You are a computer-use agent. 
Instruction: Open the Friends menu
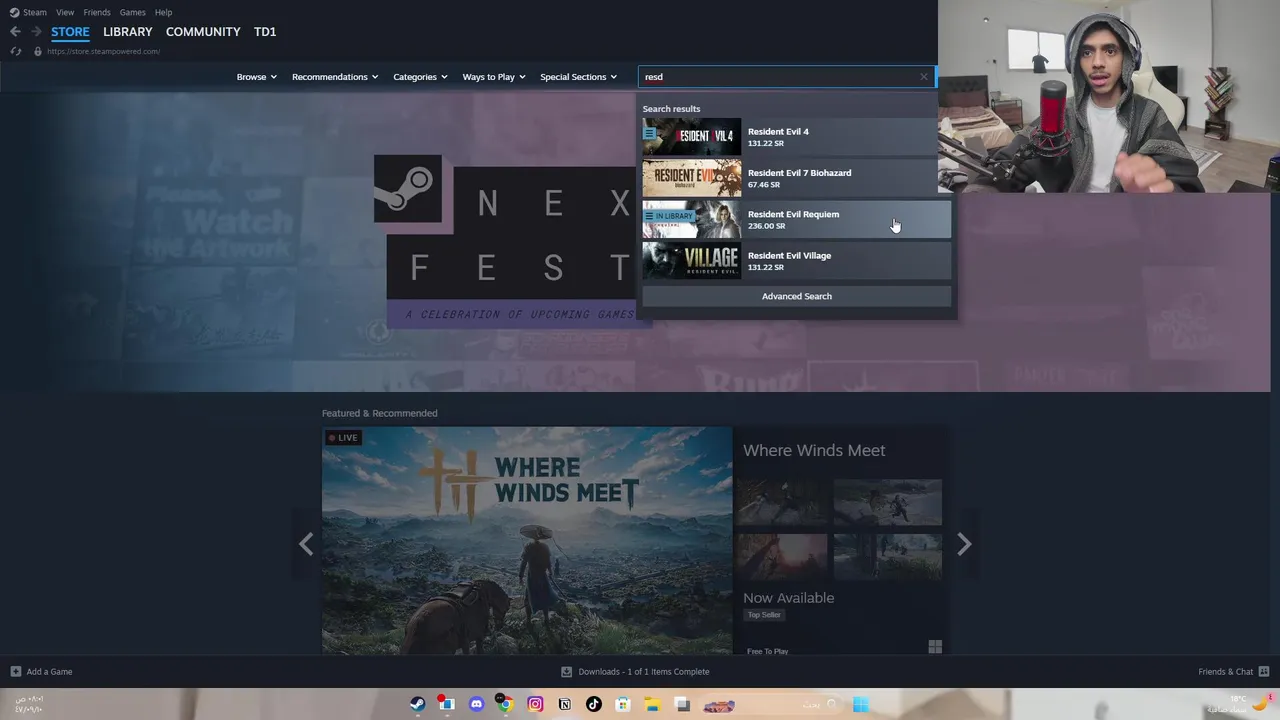pos(97,12)
